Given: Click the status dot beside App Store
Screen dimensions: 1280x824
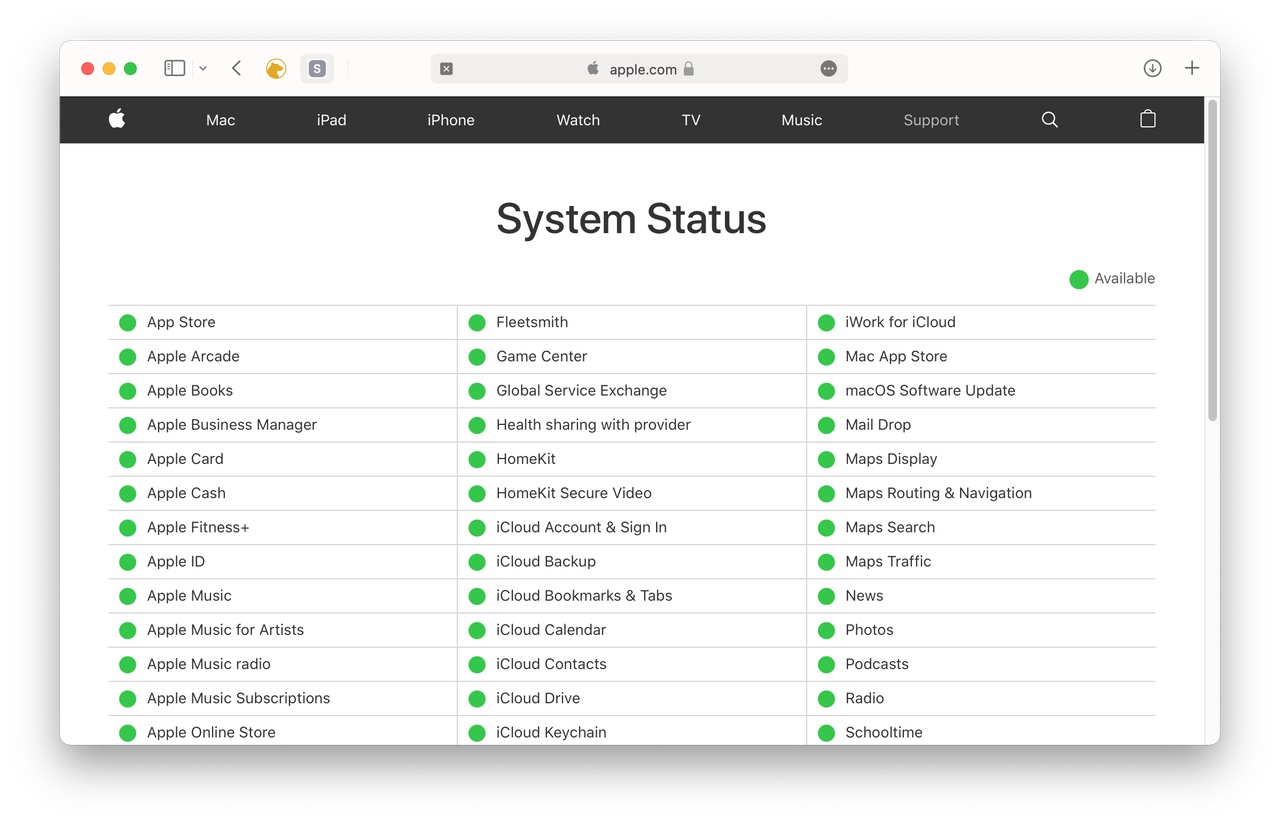Looking at the screenshot, I should tap(128, 322).
